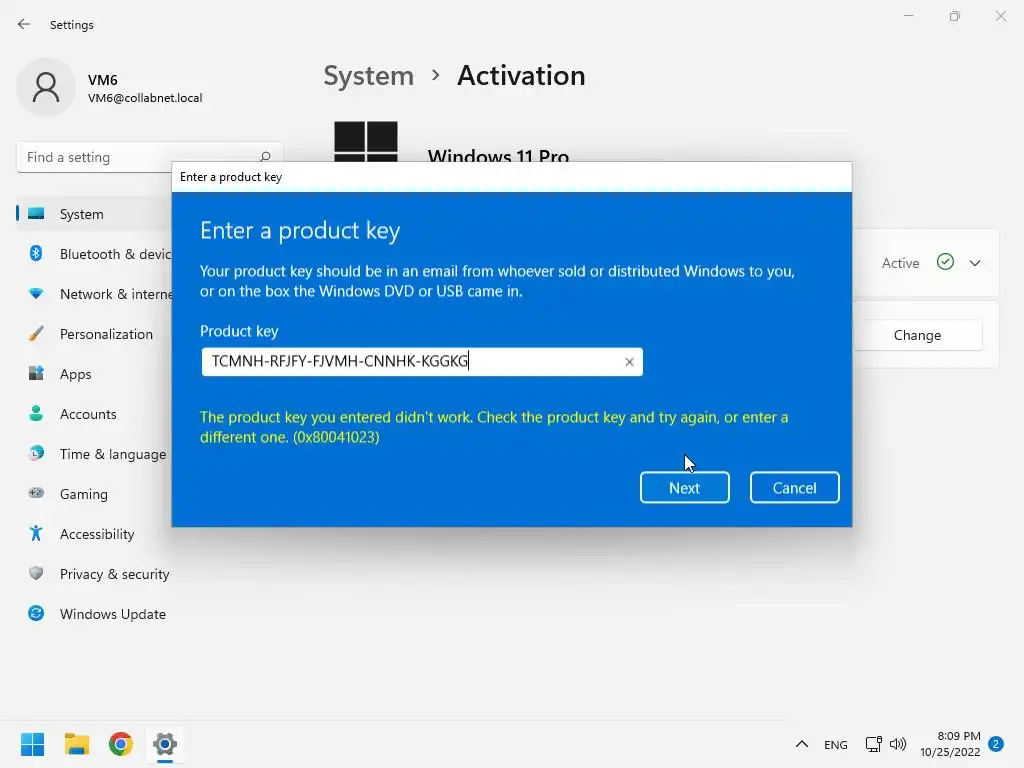
Task: Click the Personalization paintbrush icon
Action: pos(36,334)
